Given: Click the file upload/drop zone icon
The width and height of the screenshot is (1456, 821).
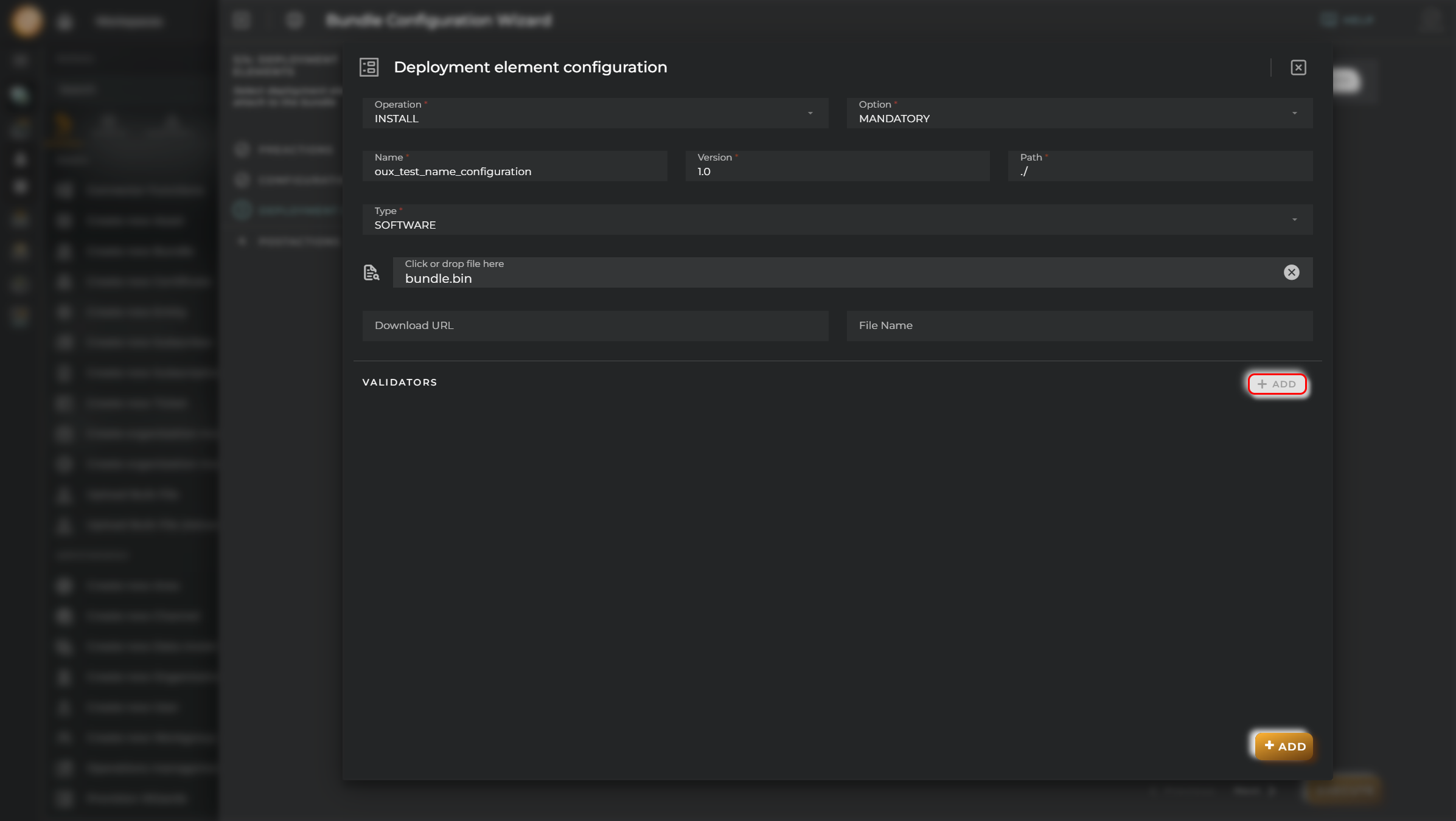Looking at the screenshot, I should click(x=371, y=272).
